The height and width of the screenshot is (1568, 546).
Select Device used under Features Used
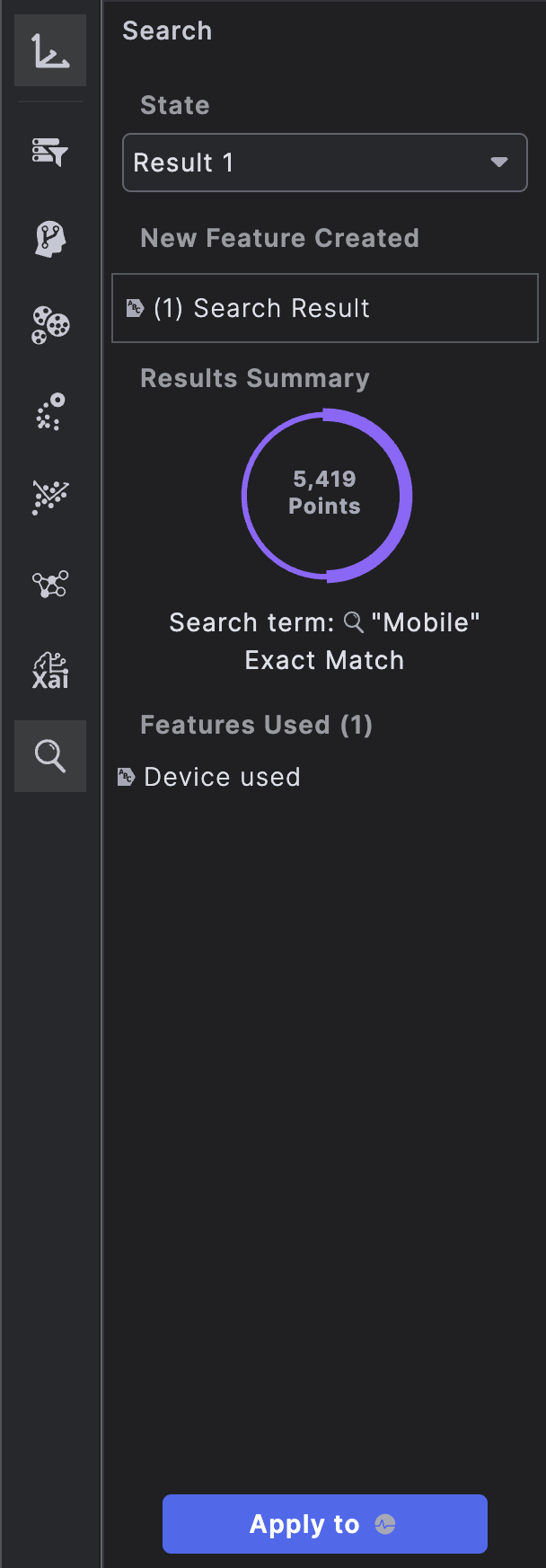coord(222,776)
